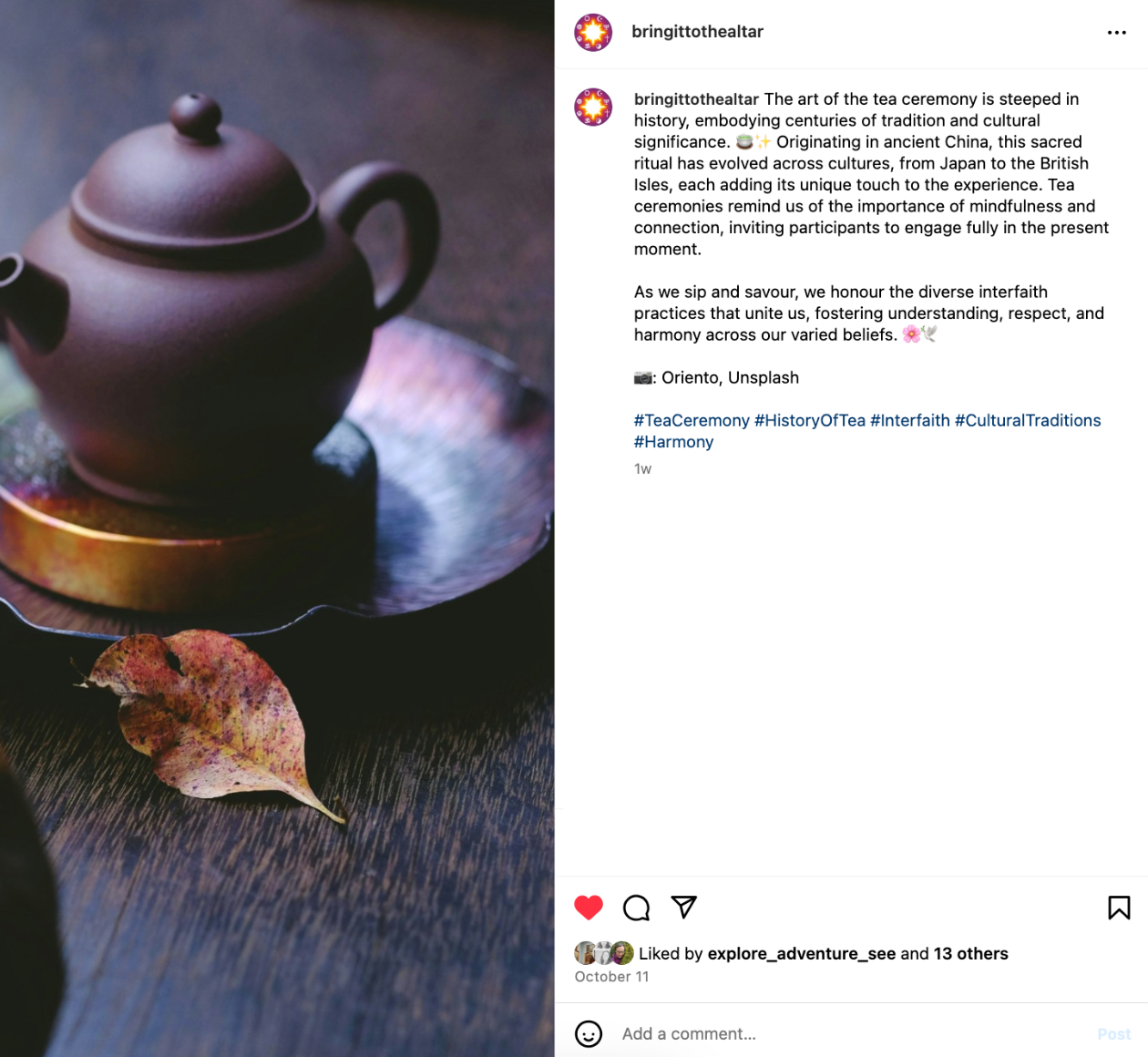The width and height of the screenshot is (1148, 1057).
Task: Save the post with the bookmark icon
Action: coord(1119,908)
